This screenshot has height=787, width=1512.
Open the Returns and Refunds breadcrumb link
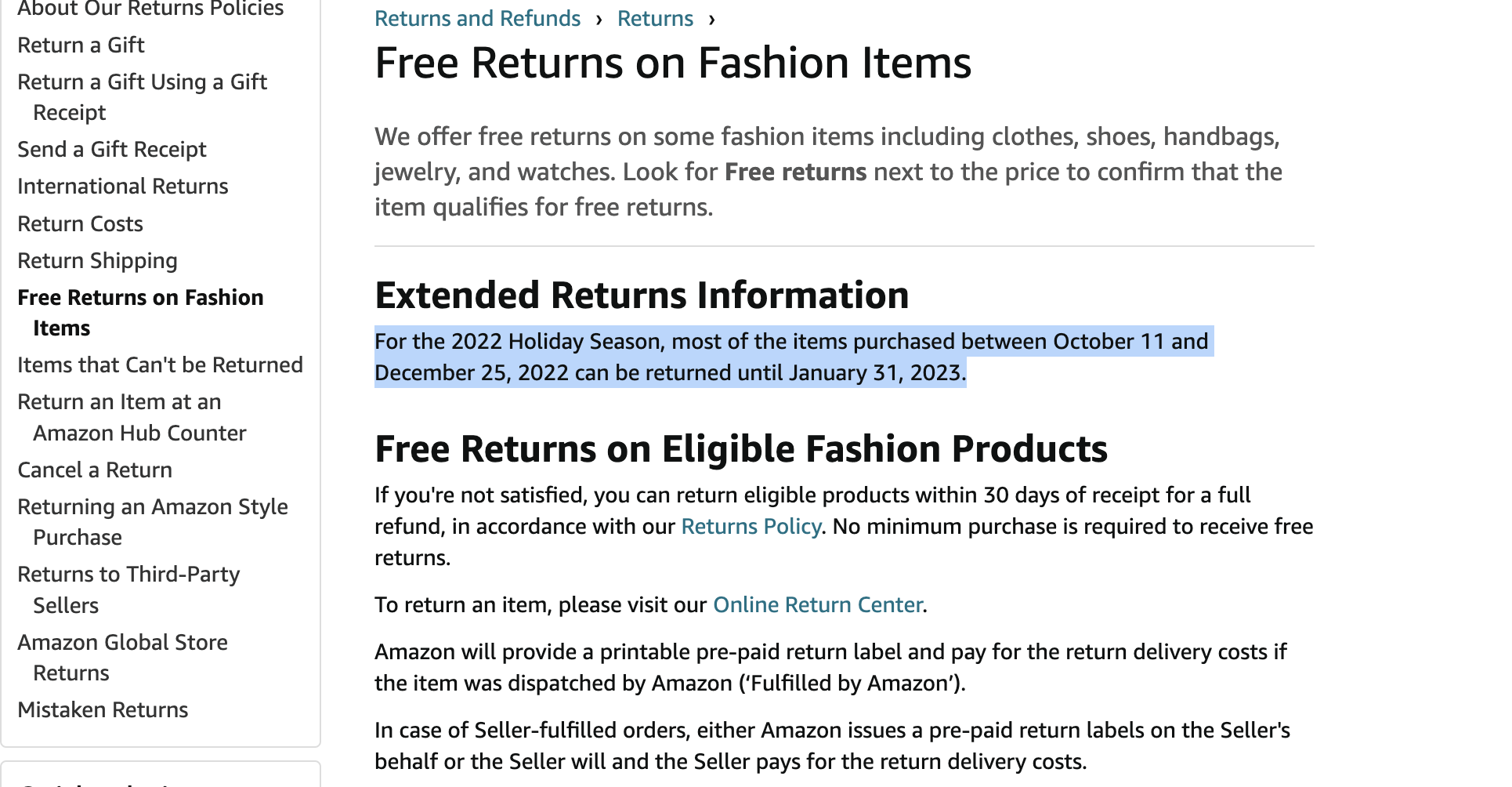coord(477,18)
